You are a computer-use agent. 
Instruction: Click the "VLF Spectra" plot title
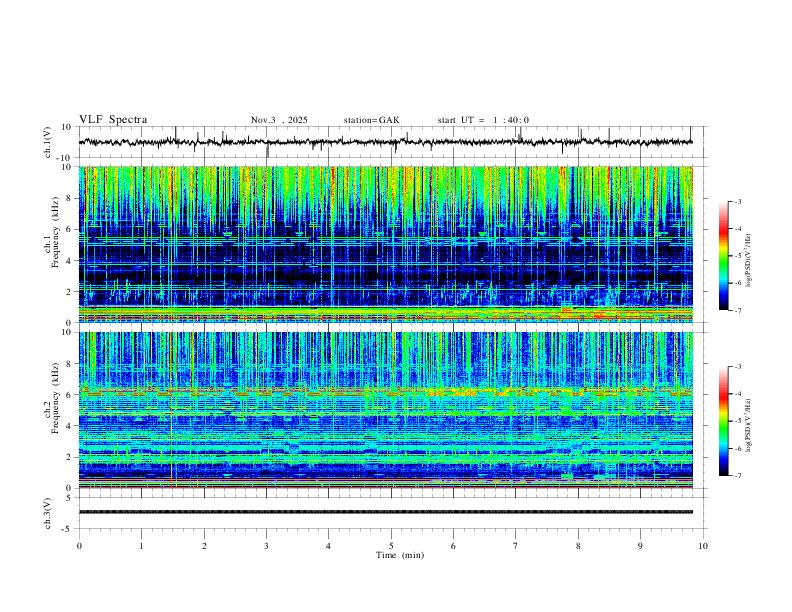click(113, 120)
